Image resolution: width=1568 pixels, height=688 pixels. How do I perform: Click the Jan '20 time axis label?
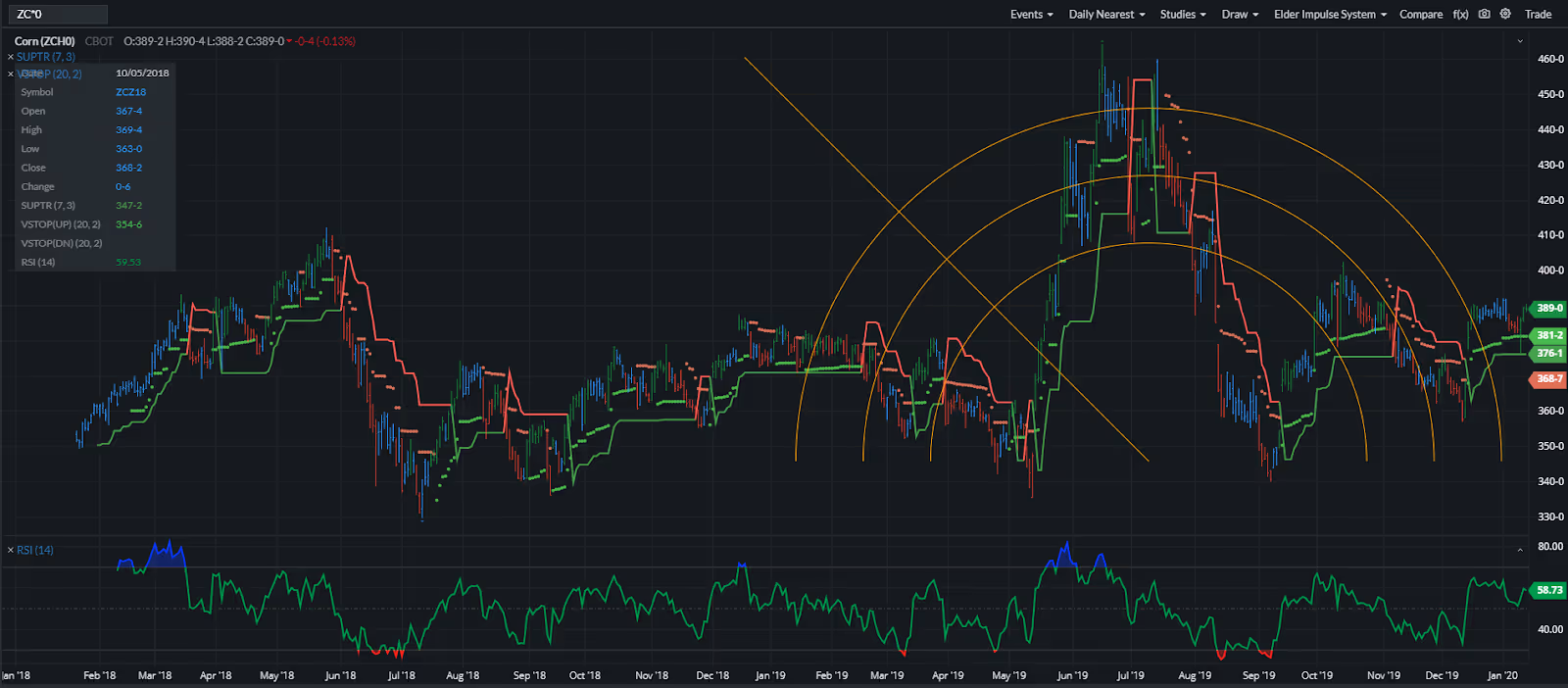click(1502, 675)
